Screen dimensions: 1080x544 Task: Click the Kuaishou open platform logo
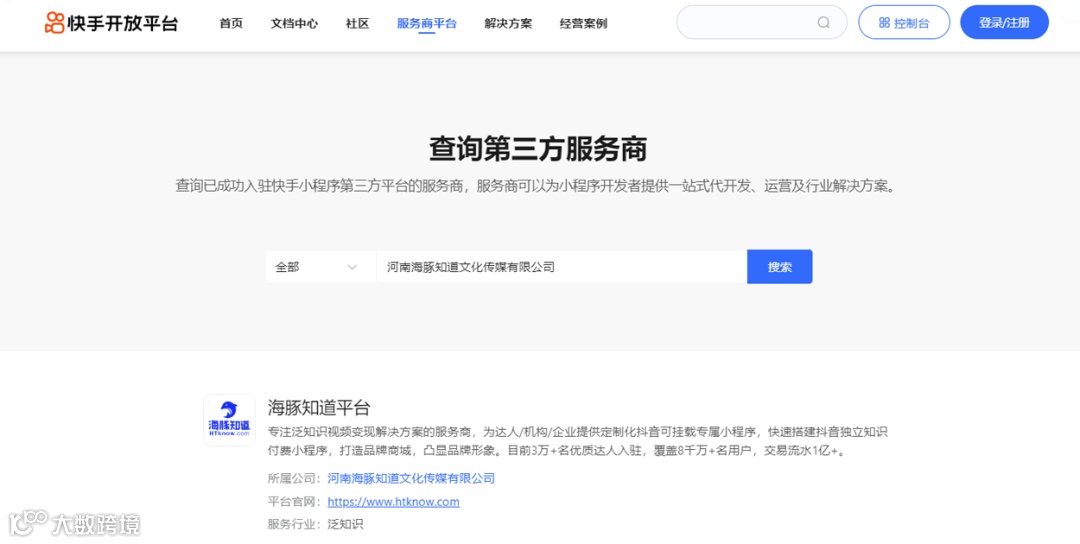coord(111,23)
